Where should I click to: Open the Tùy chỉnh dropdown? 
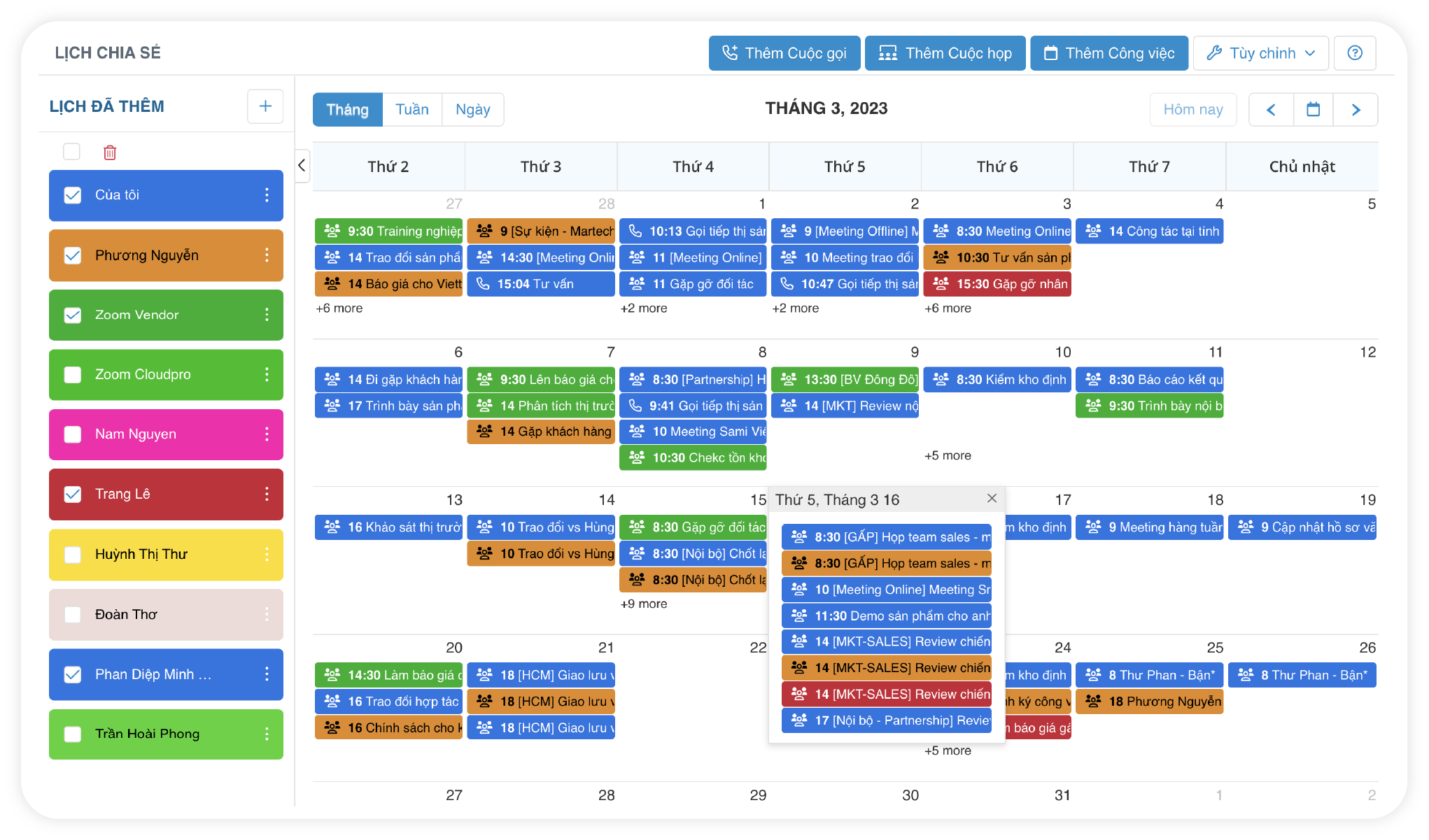1260,53
